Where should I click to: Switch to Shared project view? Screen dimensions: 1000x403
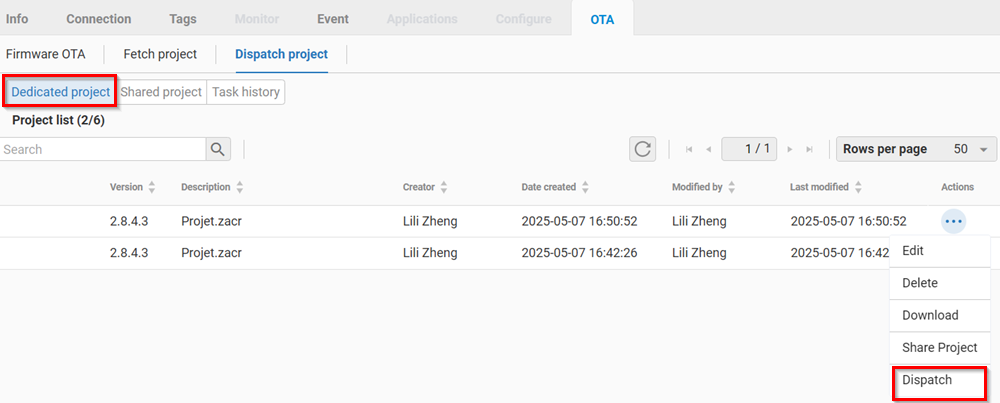(161, 92)
